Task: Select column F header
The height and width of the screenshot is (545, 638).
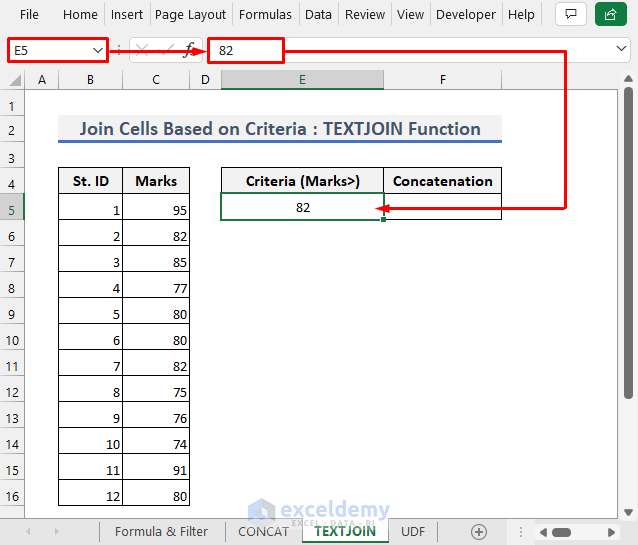Action: coord(443,80)
